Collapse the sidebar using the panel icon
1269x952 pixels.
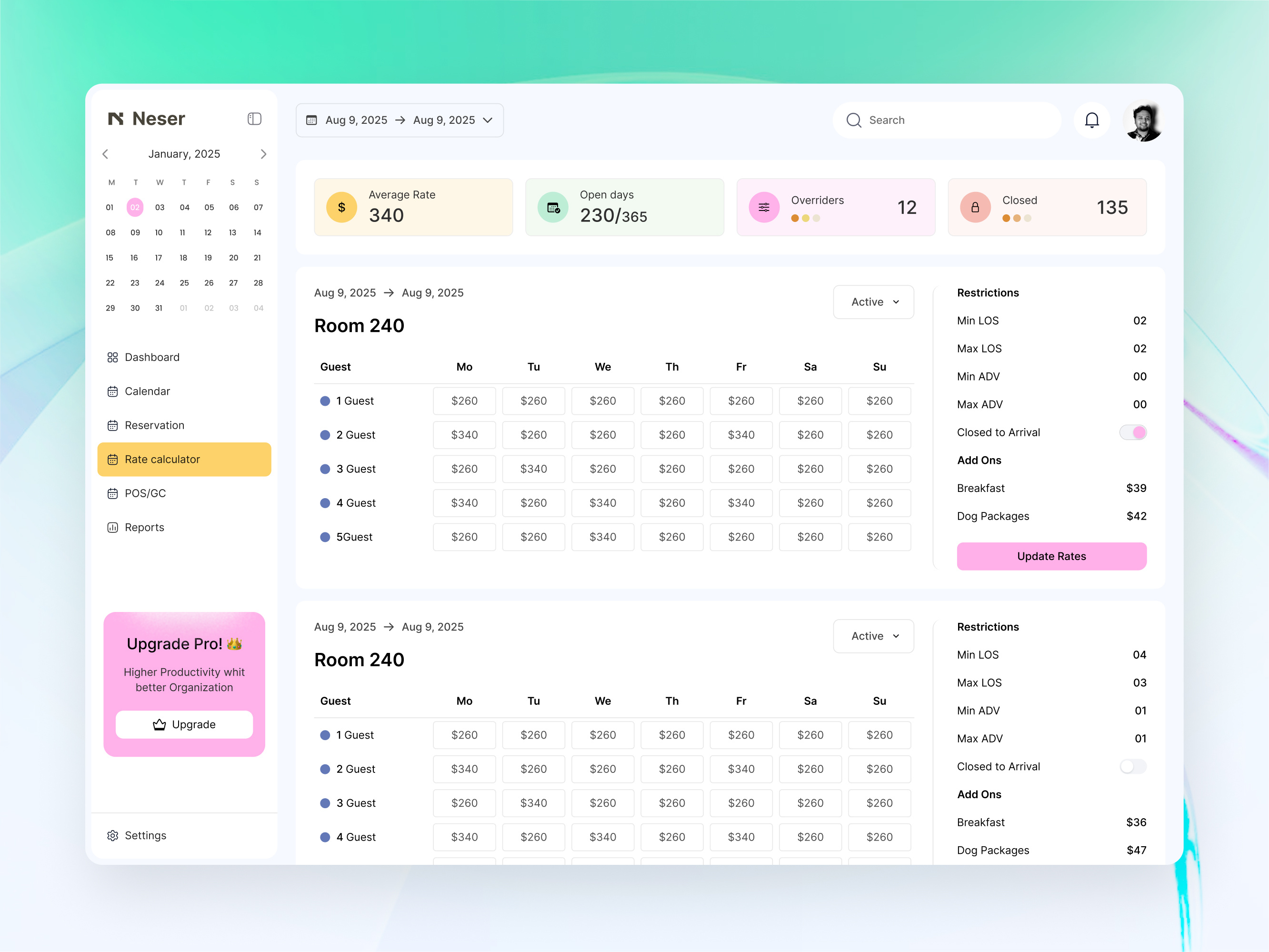(254, 119)
